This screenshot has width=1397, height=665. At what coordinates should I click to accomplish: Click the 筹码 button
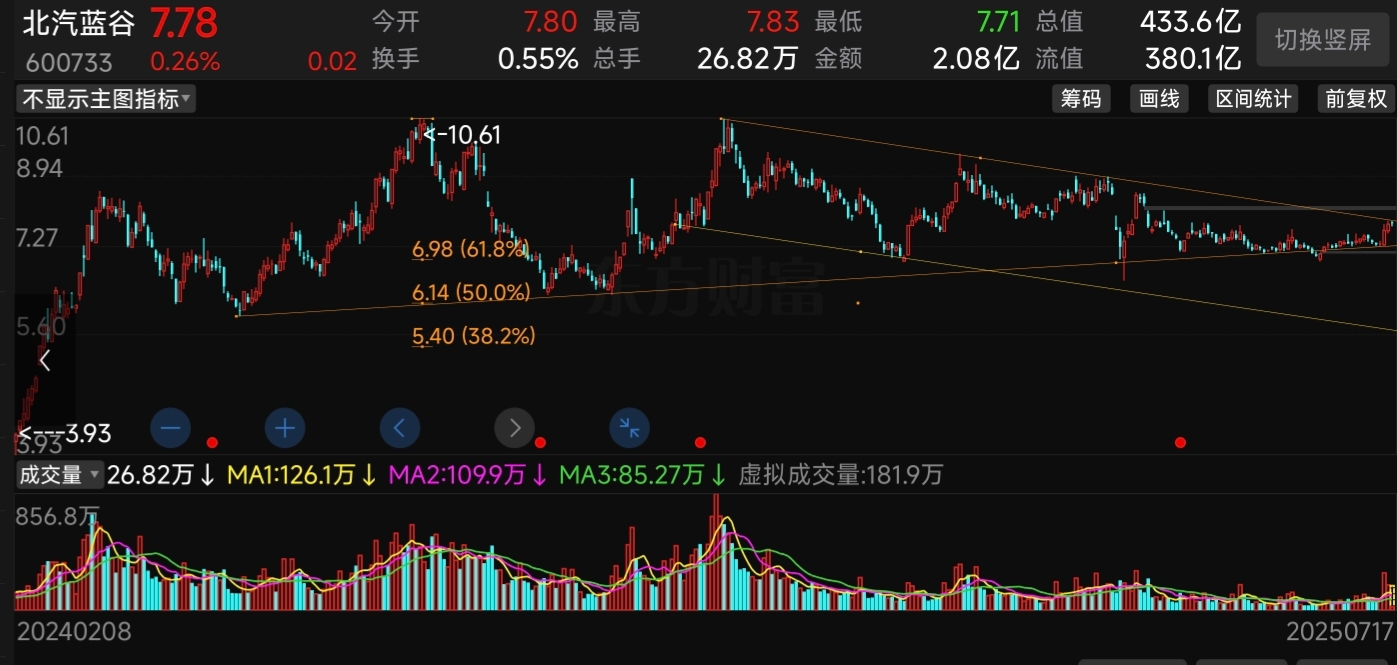click(x=1080, y=99)
